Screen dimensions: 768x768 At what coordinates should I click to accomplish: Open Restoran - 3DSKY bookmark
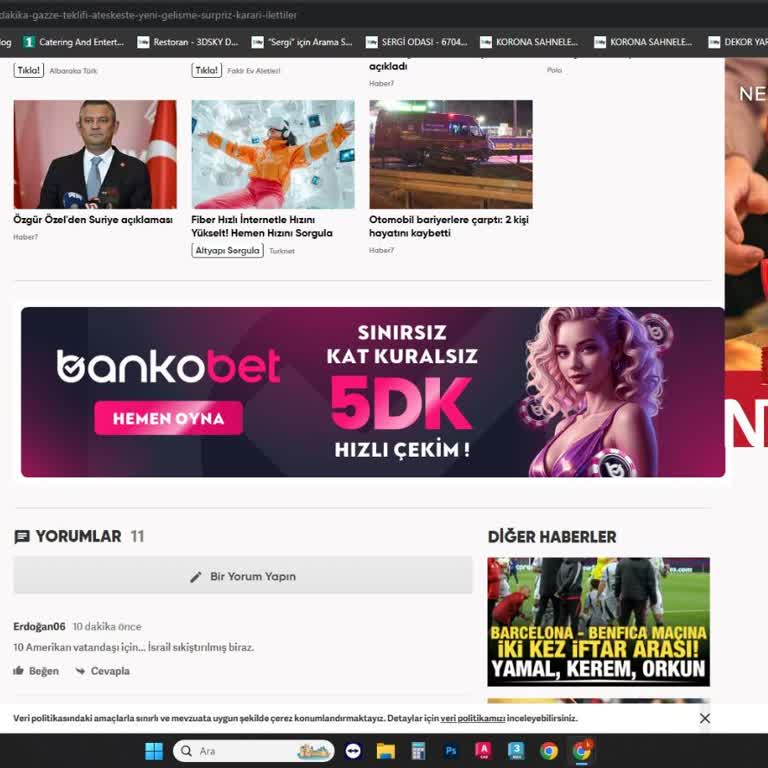[188, 42]
